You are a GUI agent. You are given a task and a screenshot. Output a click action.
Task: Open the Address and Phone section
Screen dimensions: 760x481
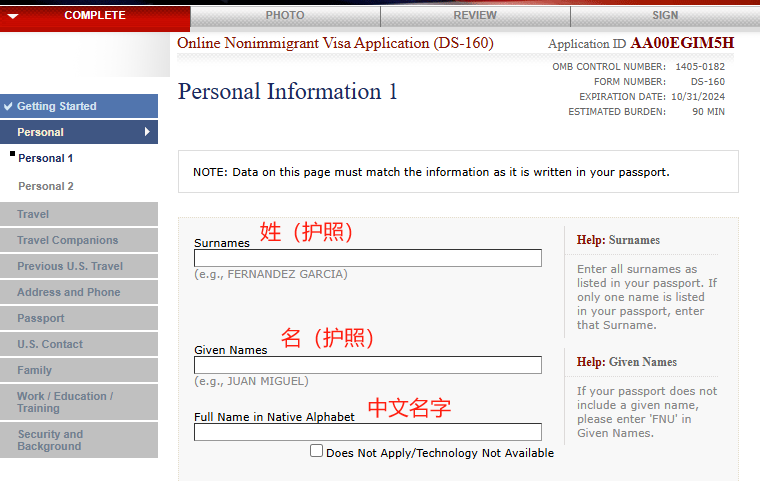click(68, 292)
